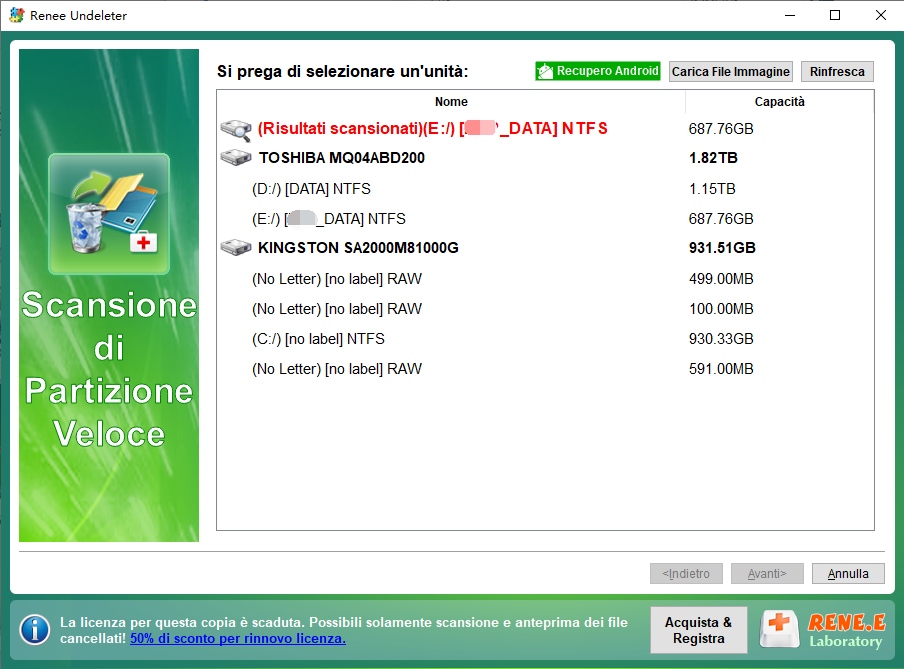Select the 100.00MB RAW partition row
The width and height of the screenshot is (904, 669).
545,309
